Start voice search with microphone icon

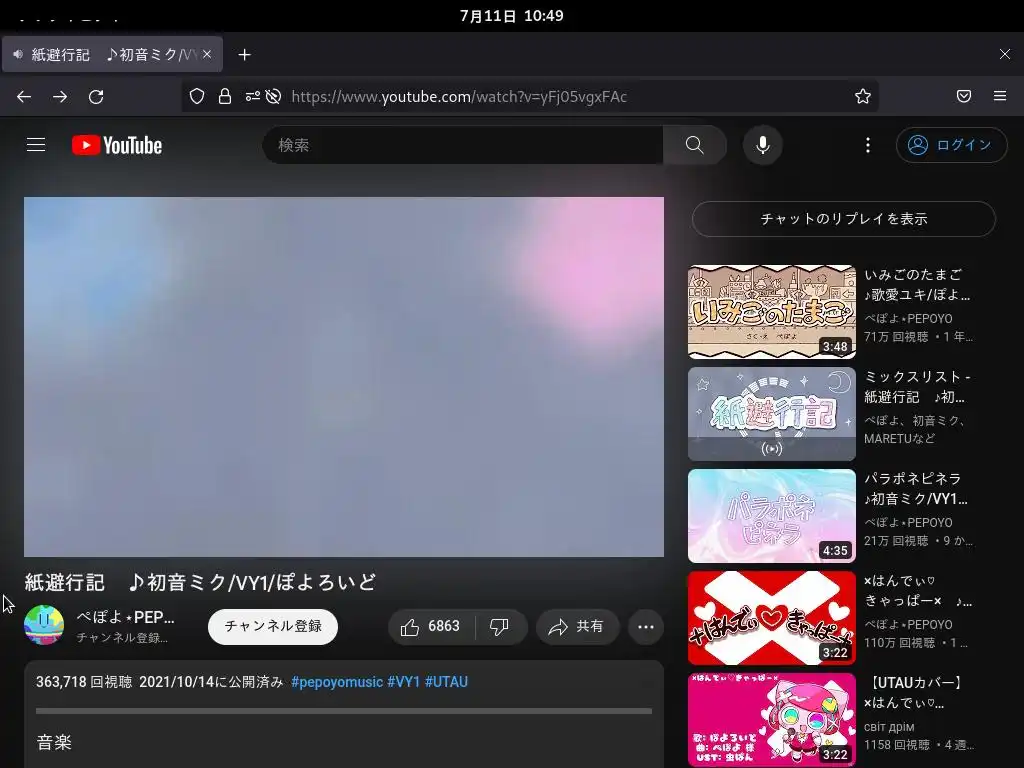(x=762, y=145)
